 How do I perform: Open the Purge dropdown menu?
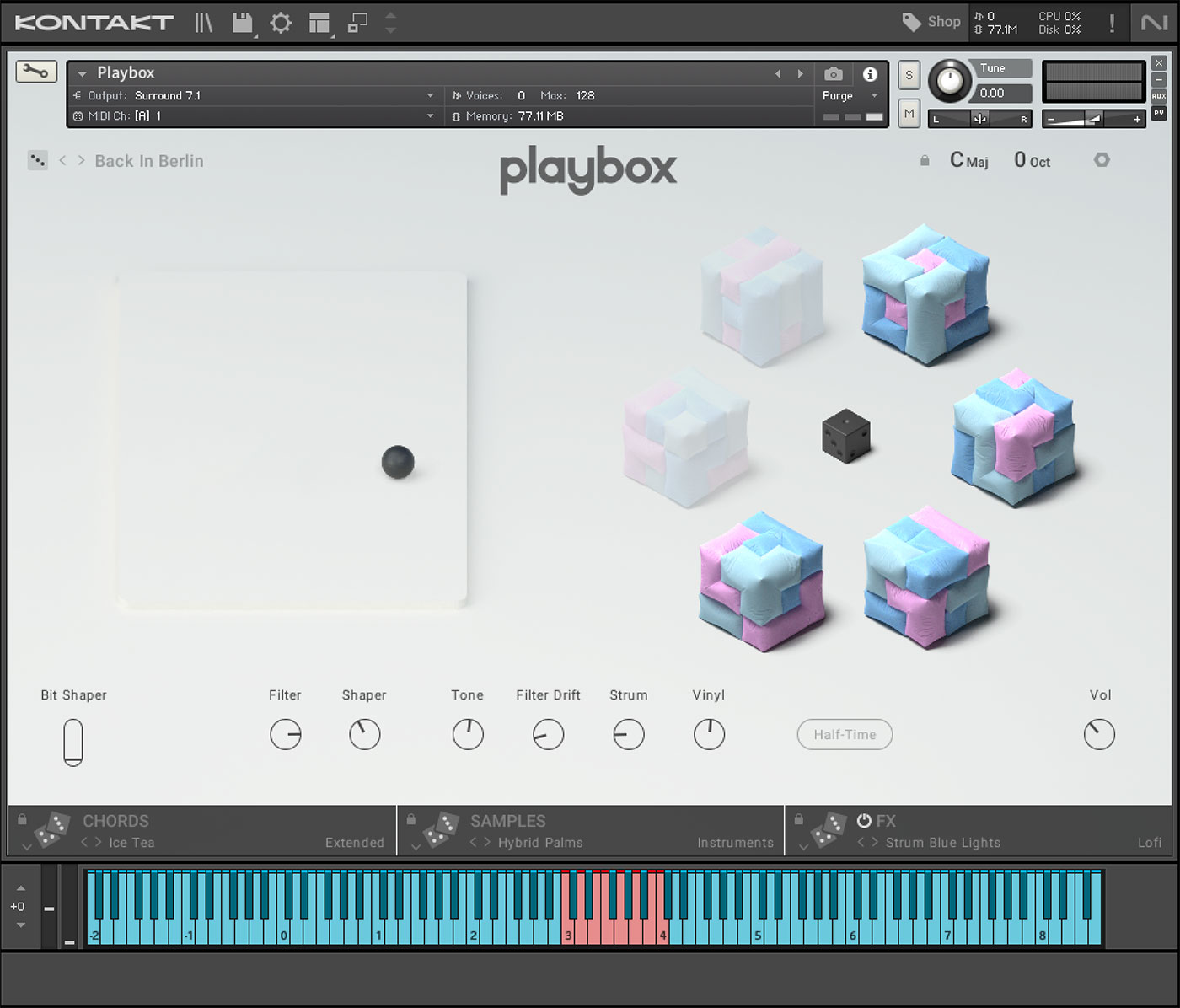(850, 96)
